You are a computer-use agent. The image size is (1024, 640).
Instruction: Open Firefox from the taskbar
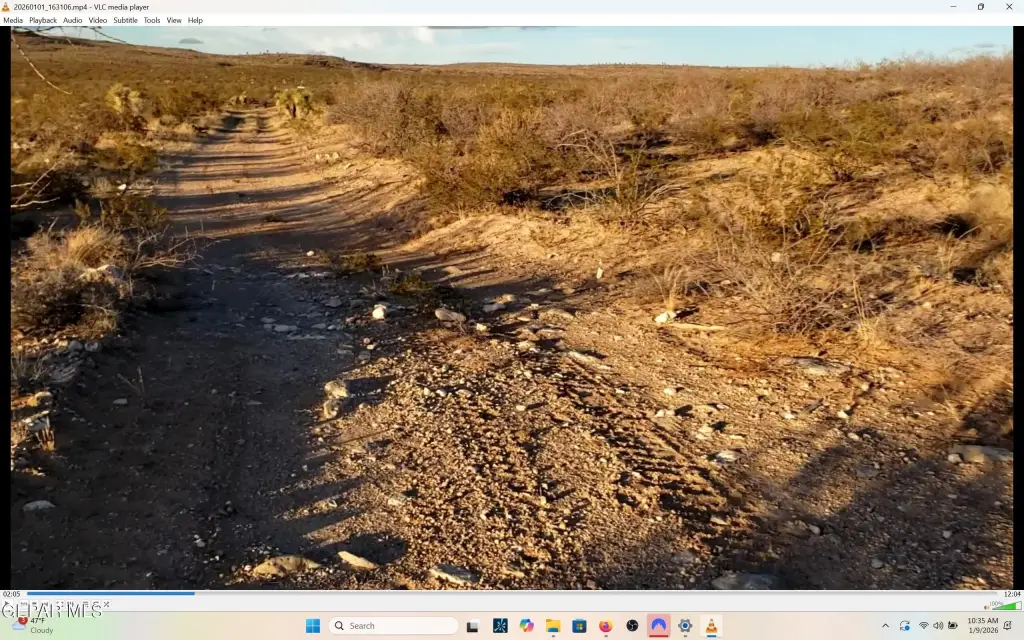coord(605,626)
